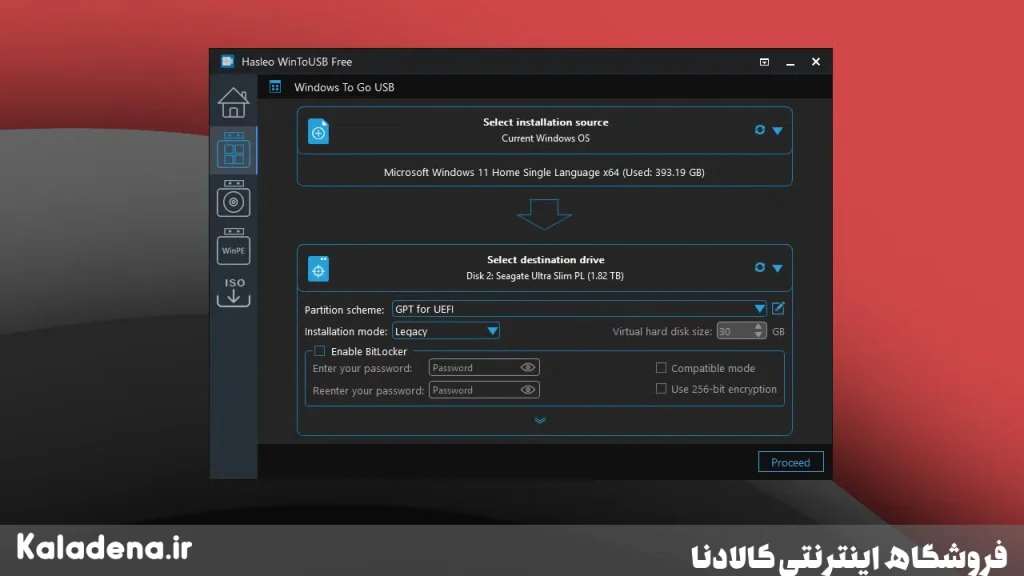The width and height of the screenshot is (1024, 576).
Task: Open Windows Installation USB disc icon
Action: click(x=233, y=199)
